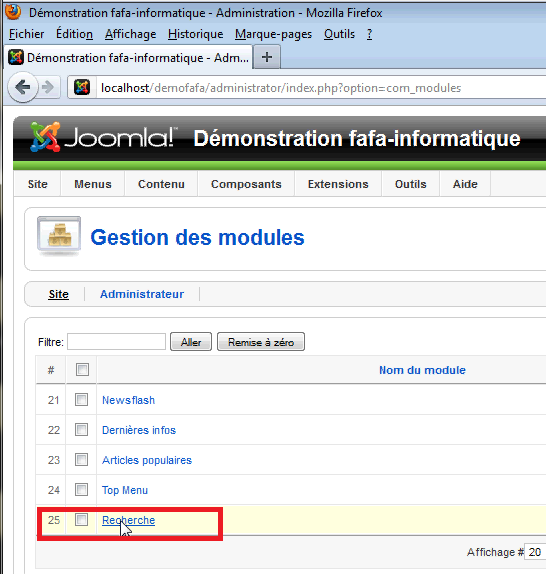The height and width of the screenshot is (574, 546).
Task: Open the Recherche module
Action: 128,520
